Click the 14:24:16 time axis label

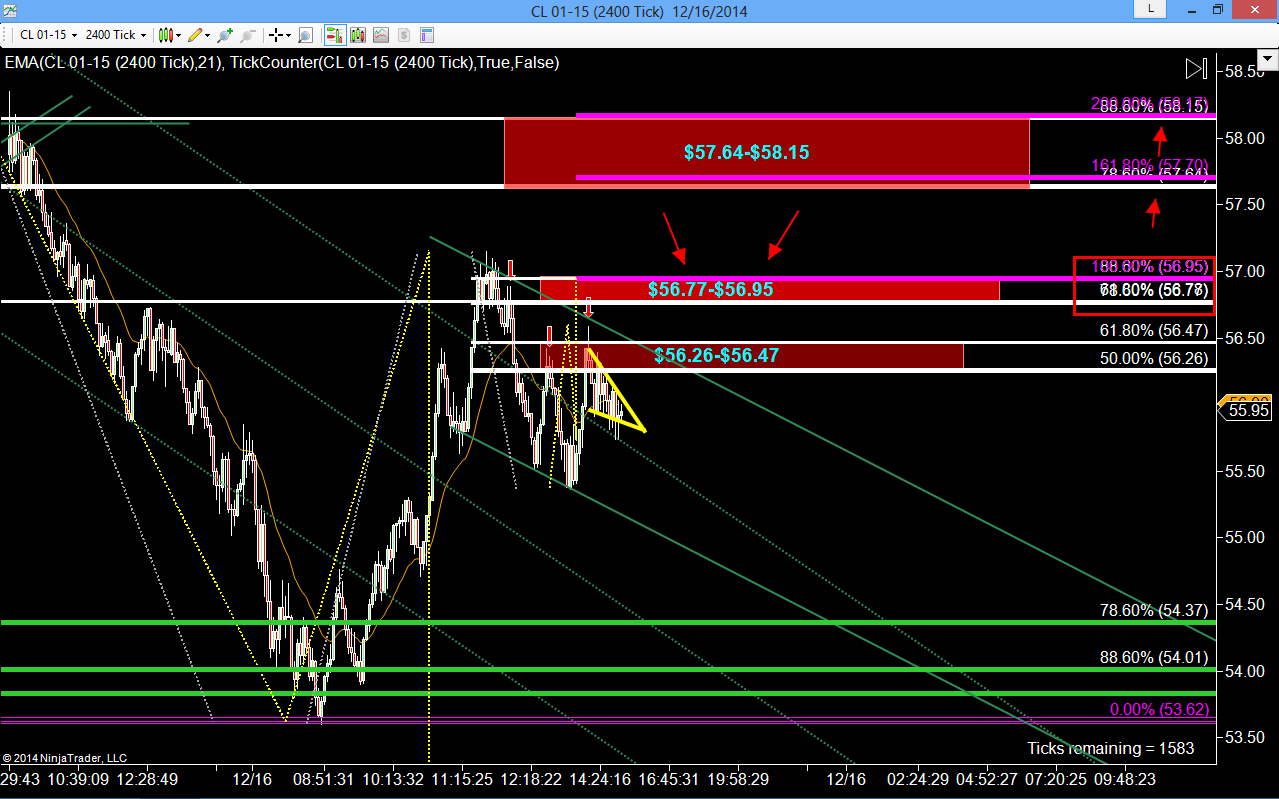(599, 778)
